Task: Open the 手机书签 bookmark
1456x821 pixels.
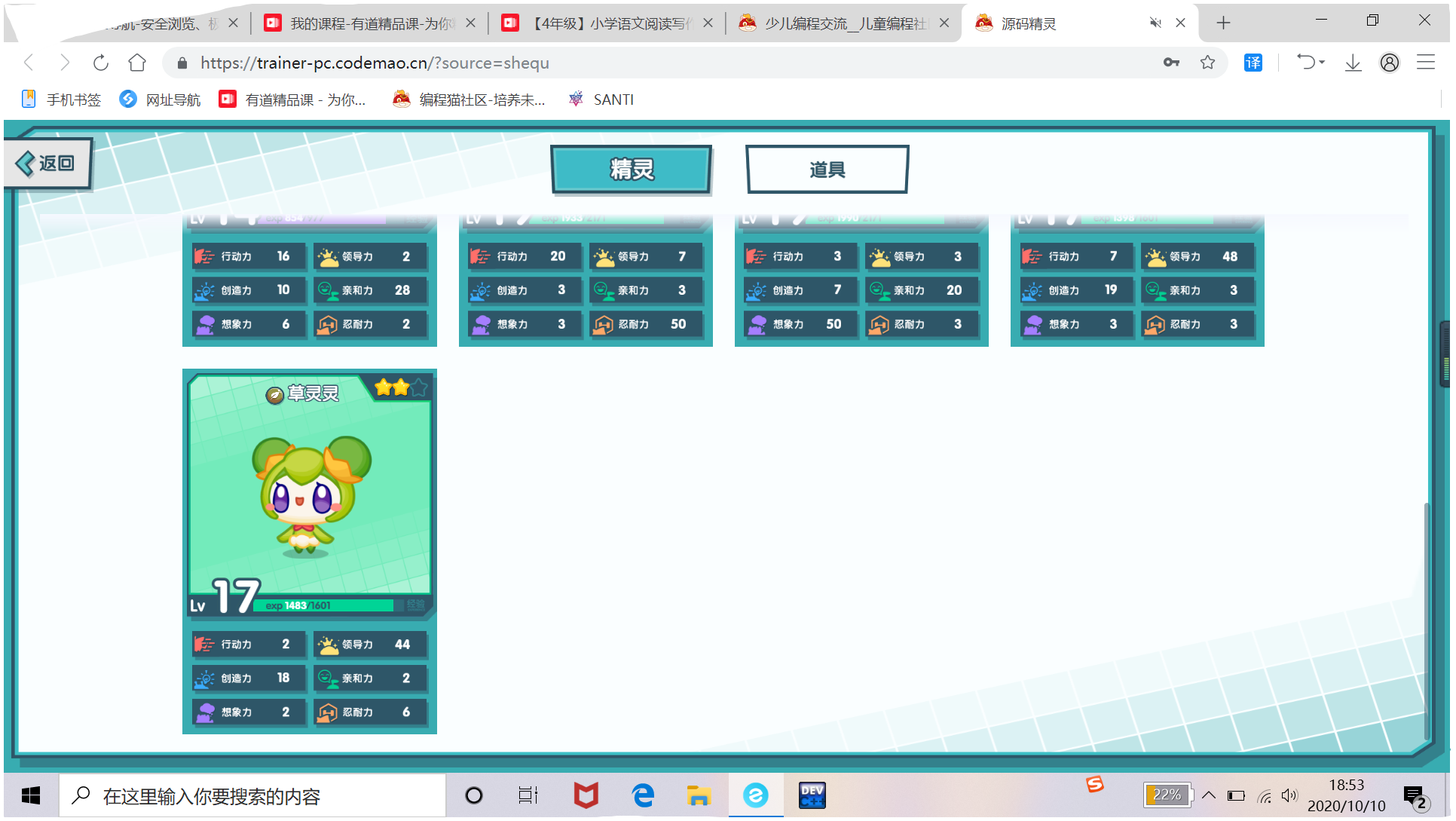Action: (x=61, y=100)
